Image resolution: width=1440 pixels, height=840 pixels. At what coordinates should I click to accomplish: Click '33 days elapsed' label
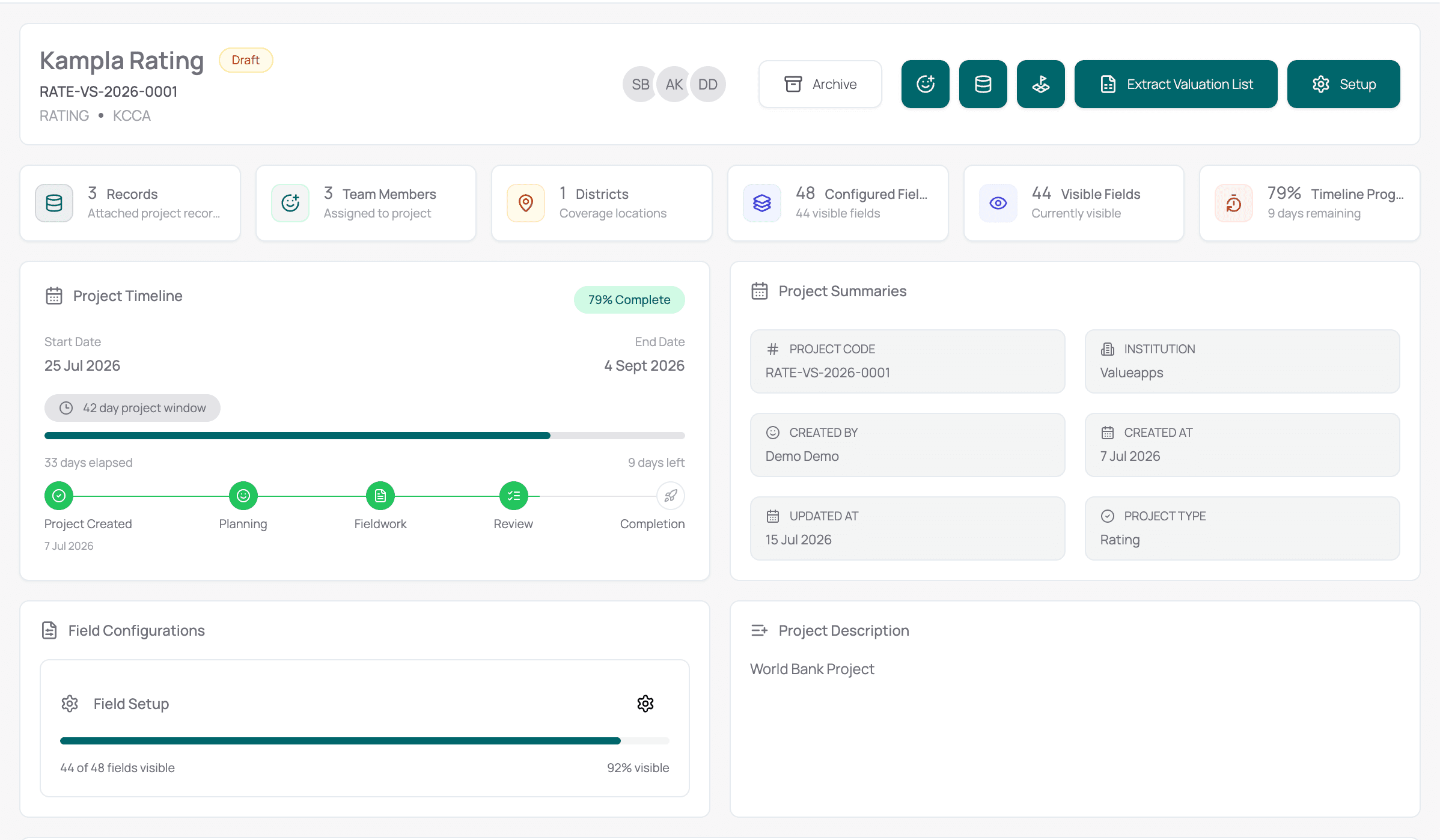coord(88,463)
